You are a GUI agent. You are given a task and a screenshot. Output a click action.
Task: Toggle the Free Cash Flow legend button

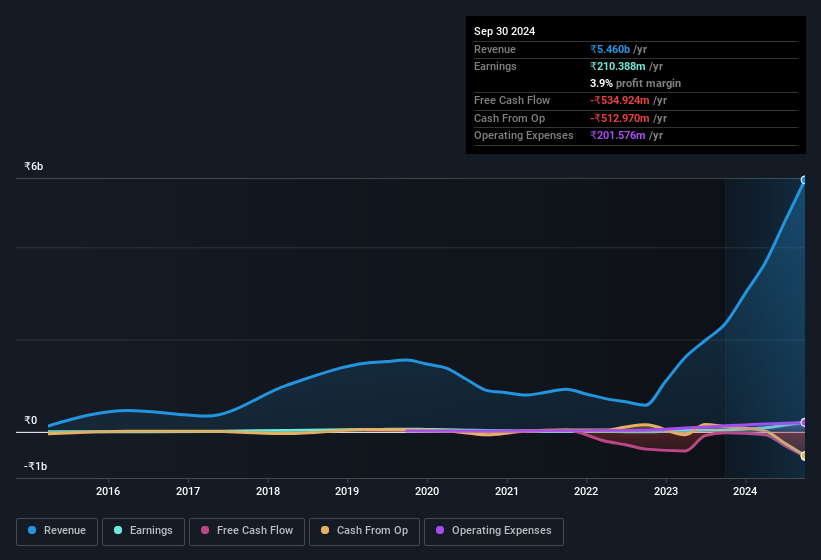click(247, 532)
